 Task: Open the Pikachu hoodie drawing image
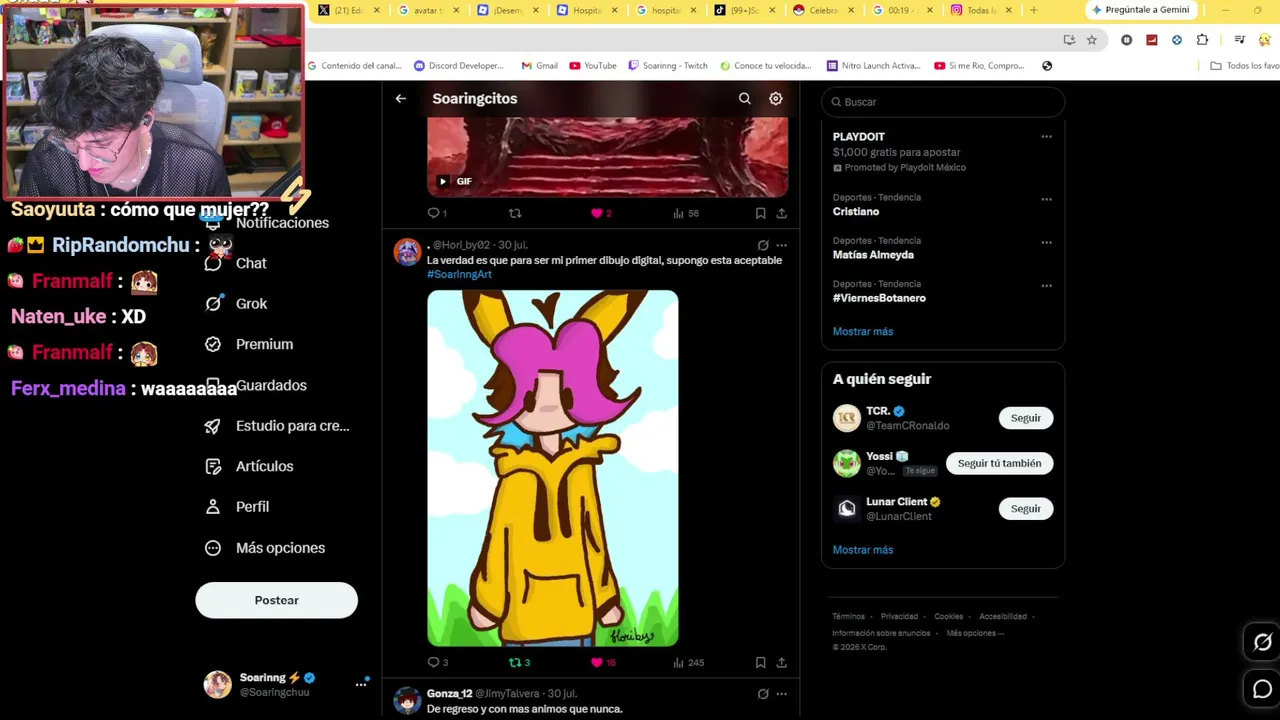tap(552, 468)
